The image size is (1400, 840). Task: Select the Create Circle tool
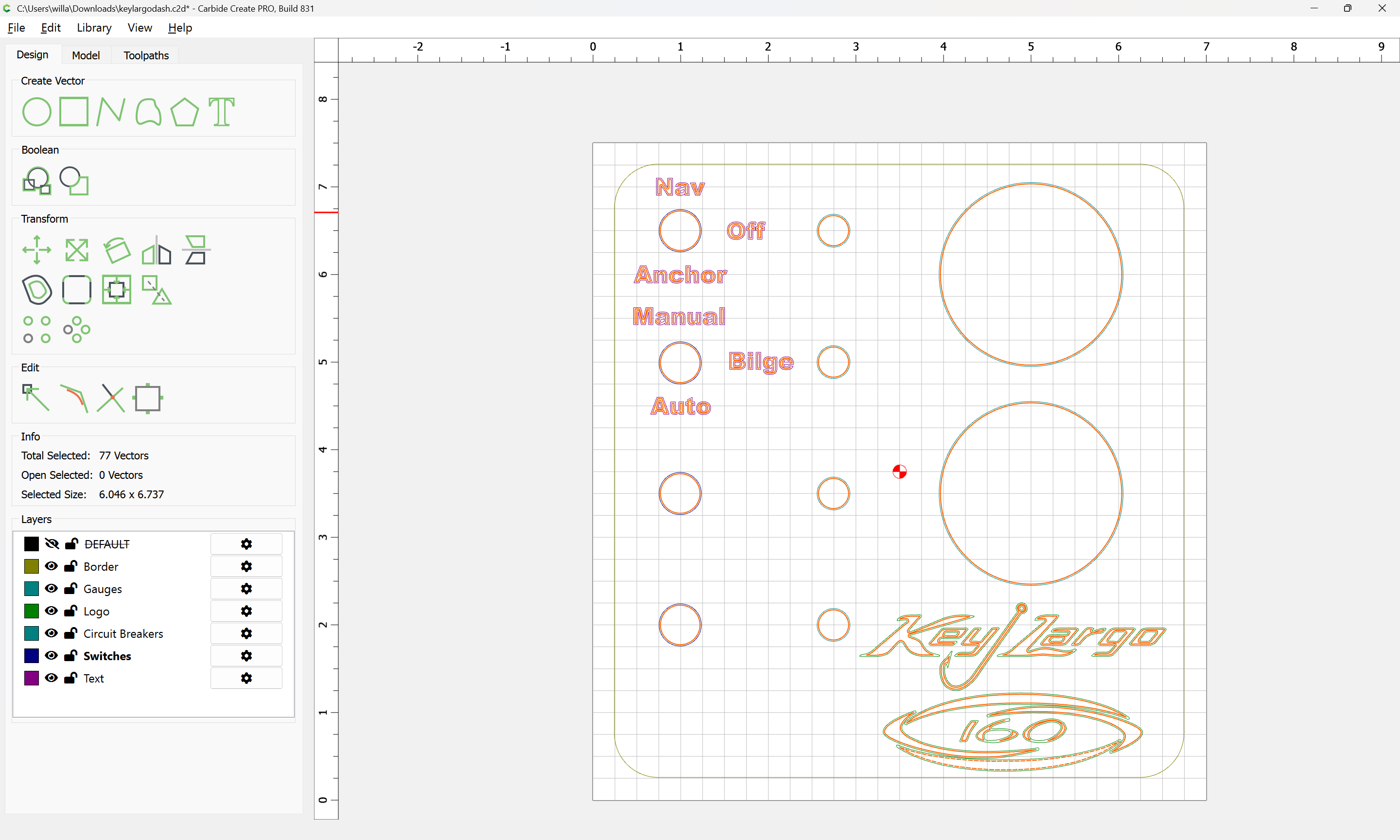pyautogui.click(x=37, y=111)
